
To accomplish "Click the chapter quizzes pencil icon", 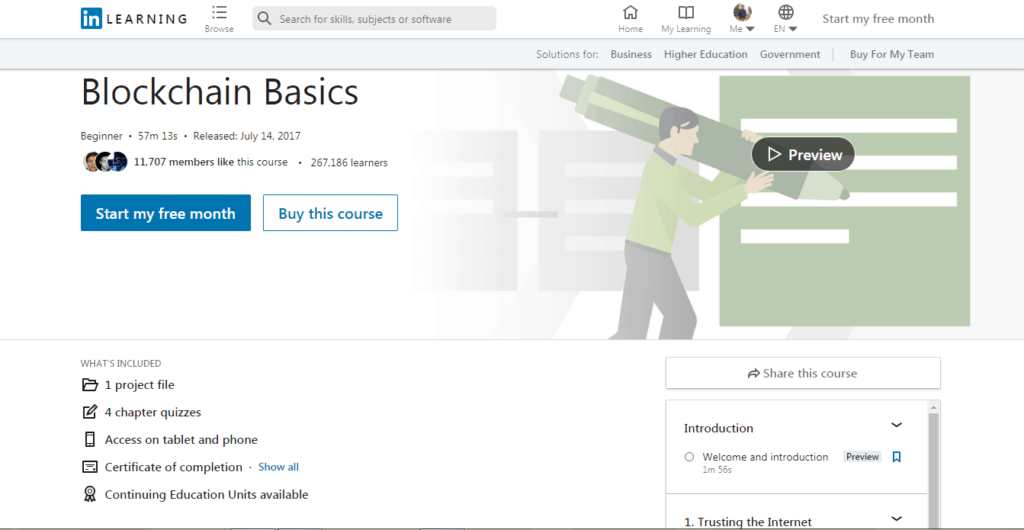I will point(89,412).
